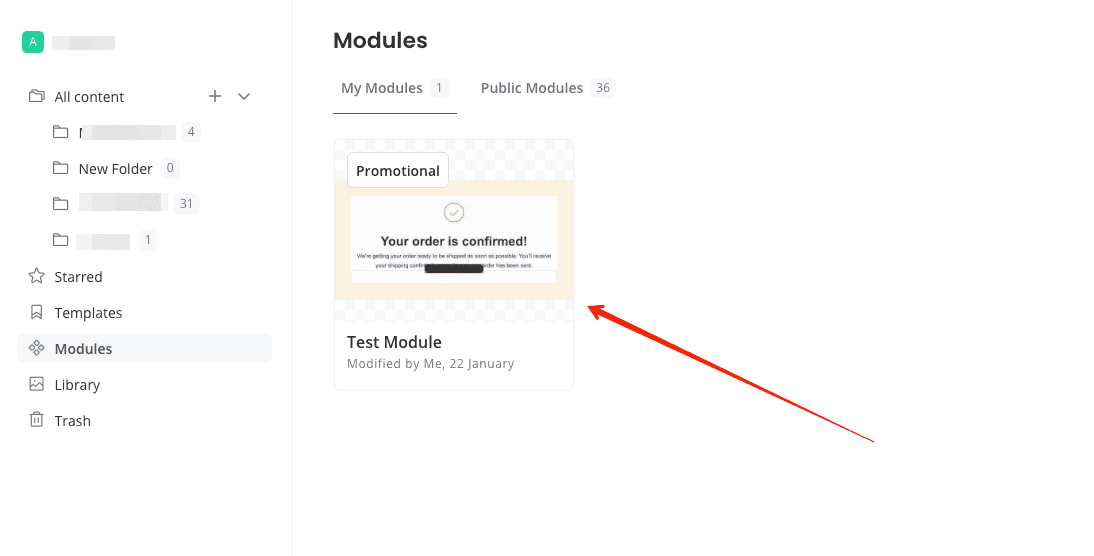This screenshot has height=556, width=1094.
Task: Click the All content label
Action: point(89,97)
